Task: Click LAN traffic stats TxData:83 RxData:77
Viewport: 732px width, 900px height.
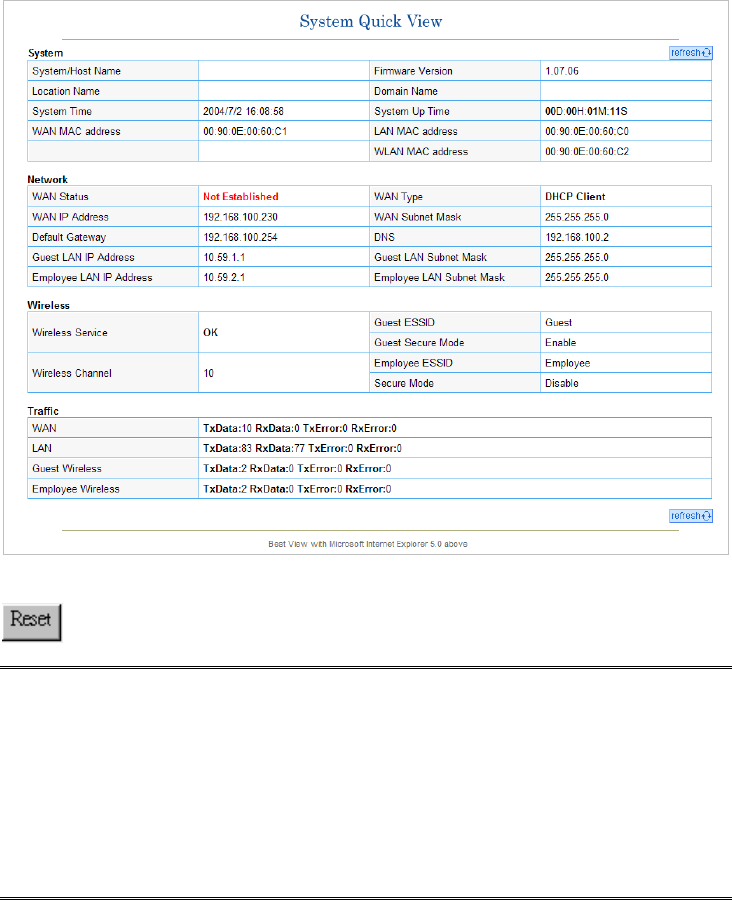Action: tap(303, 448)
